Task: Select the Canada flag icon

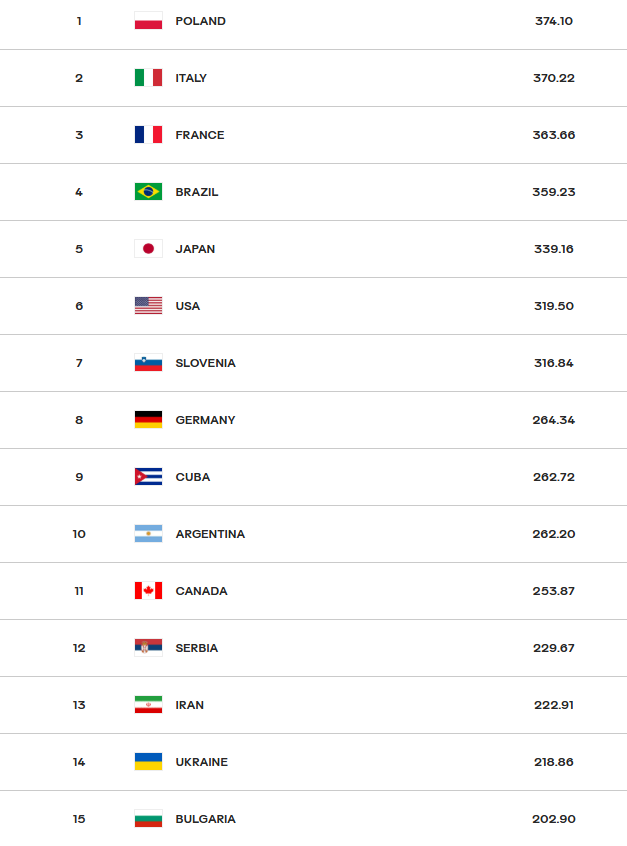Action: [x=148, y=591]
